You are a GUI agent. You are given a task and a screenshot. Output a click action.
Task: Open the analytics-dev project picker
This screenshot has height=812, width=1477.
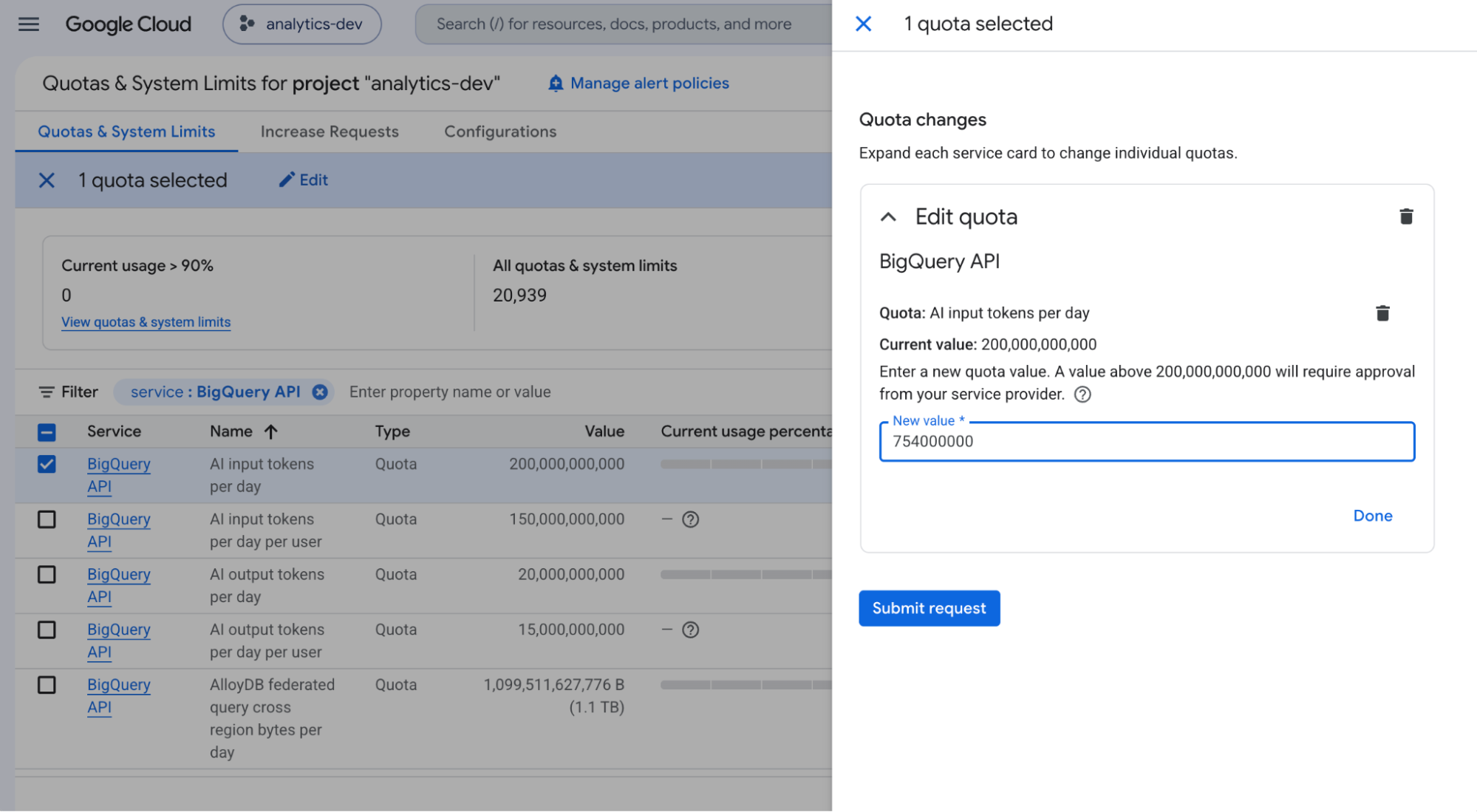(x=302, y=24)
